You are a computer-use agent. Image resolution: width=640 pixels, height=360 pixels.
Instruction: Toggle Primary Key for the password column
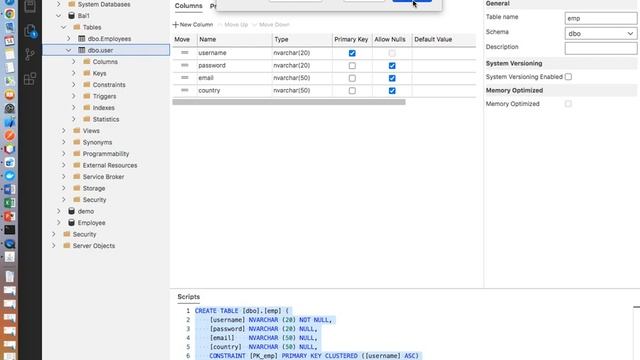click(352, 65)
